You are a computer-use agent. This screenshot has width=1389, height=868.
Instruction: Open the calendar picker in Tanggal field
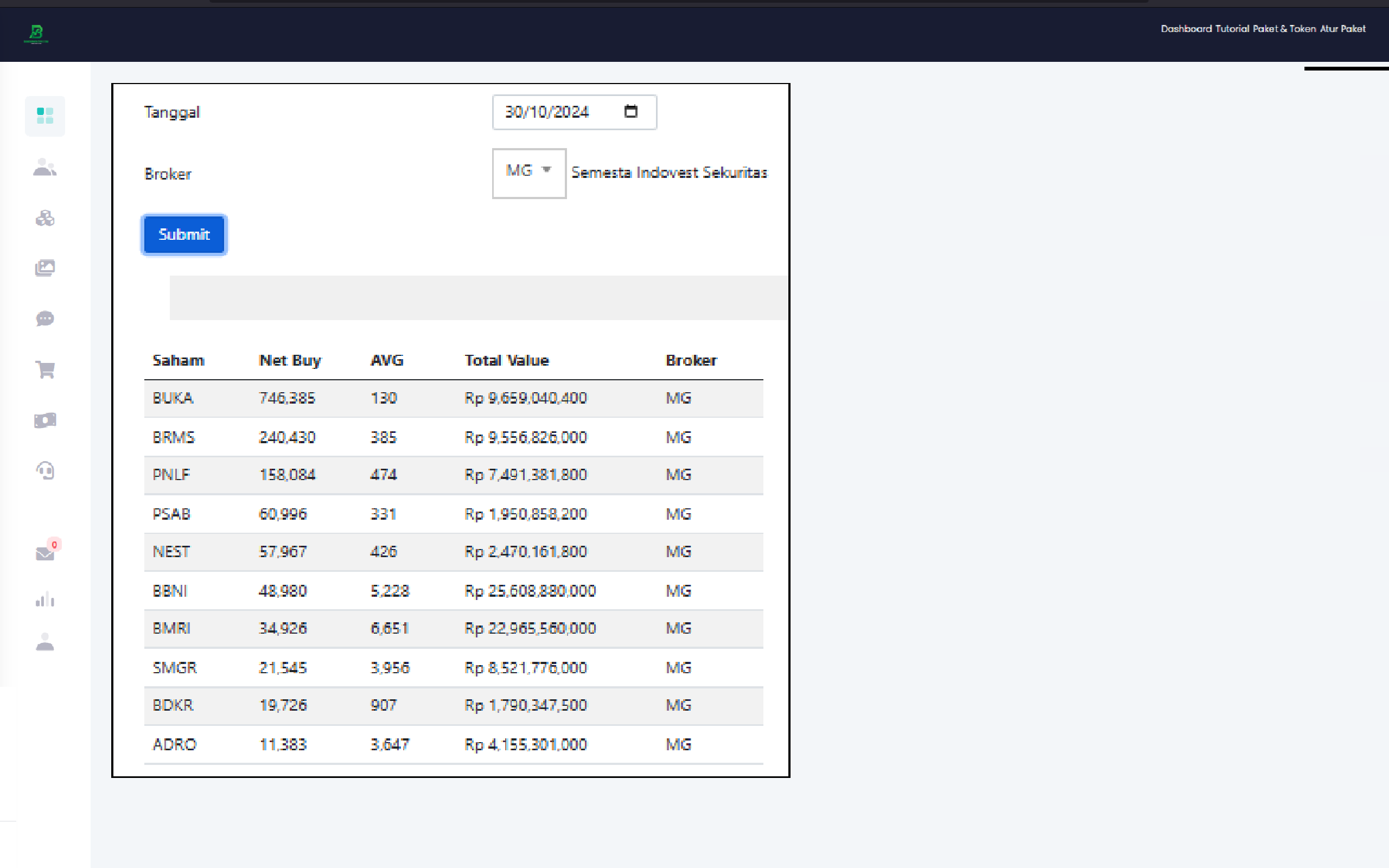[x=631, y=111]
